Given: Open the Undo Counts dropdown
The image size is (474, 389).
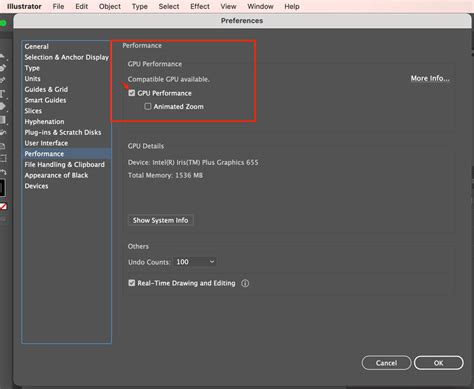Looking at the screenshot, I should [195, 262].
